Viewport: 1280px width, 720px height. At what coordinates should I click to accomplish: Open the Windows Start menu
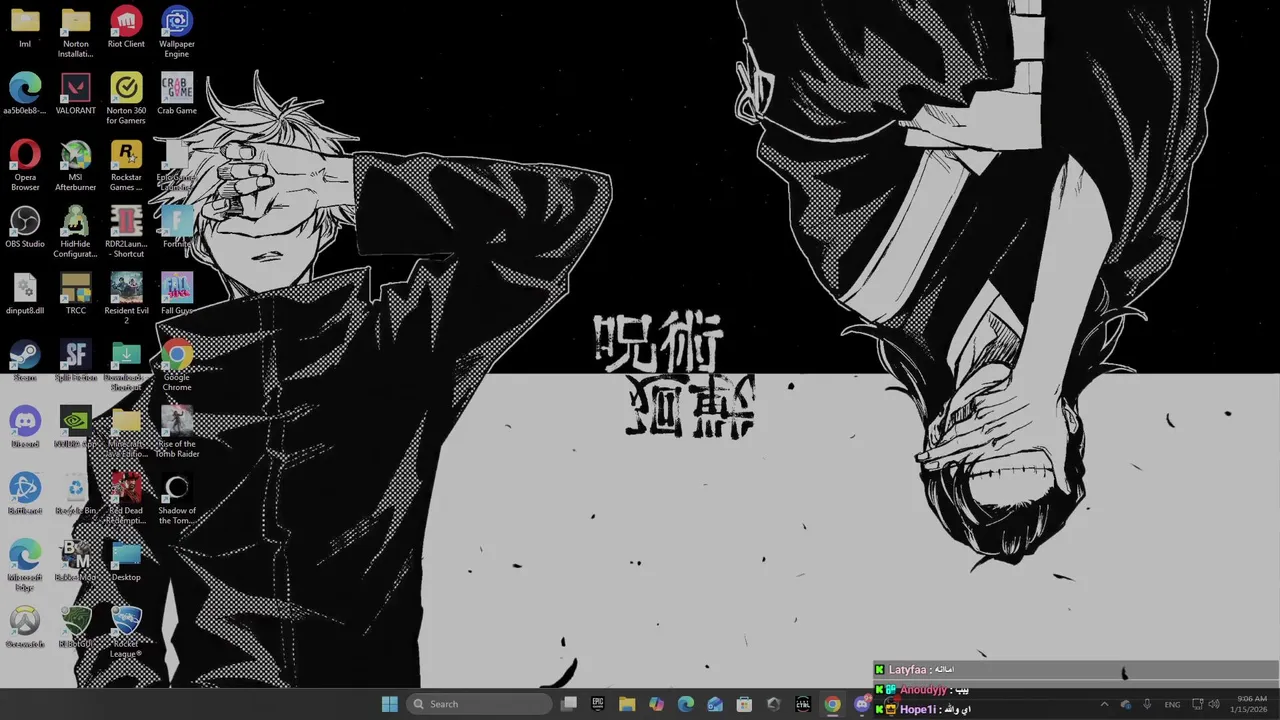click(x=390, y=704)
